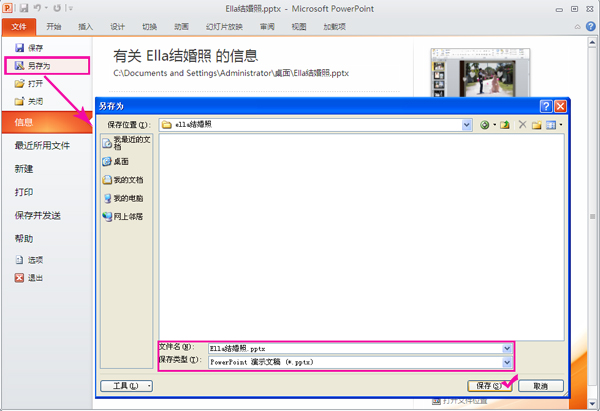
Task: Go up one folder level icon
Action: (505, 125)
